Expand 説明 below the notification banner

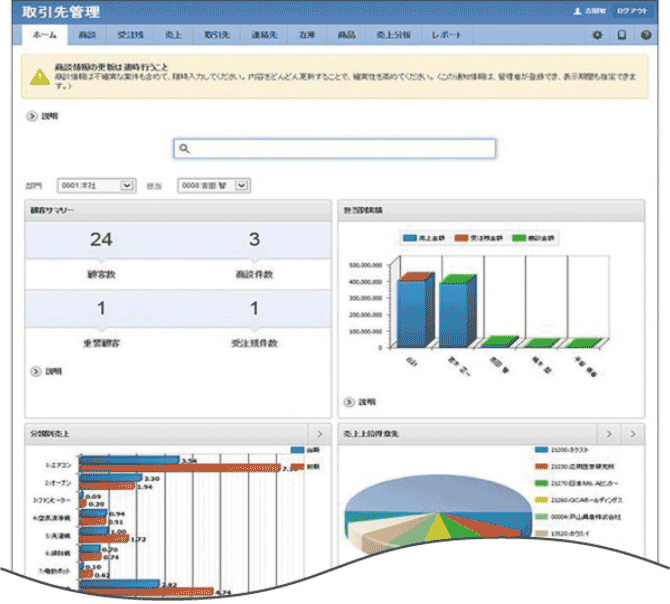32,115
